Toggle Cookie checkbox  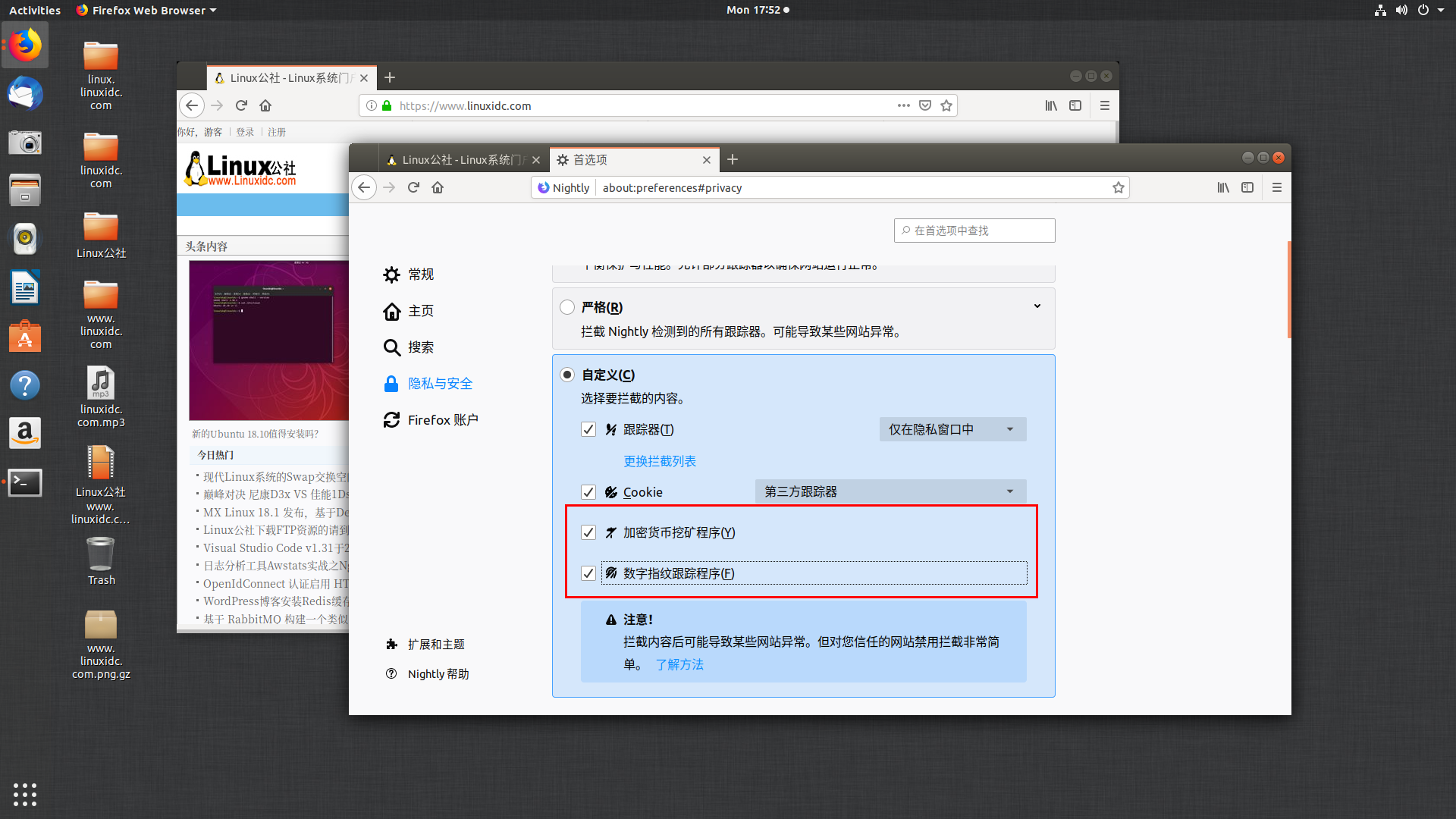coord(588,492)
